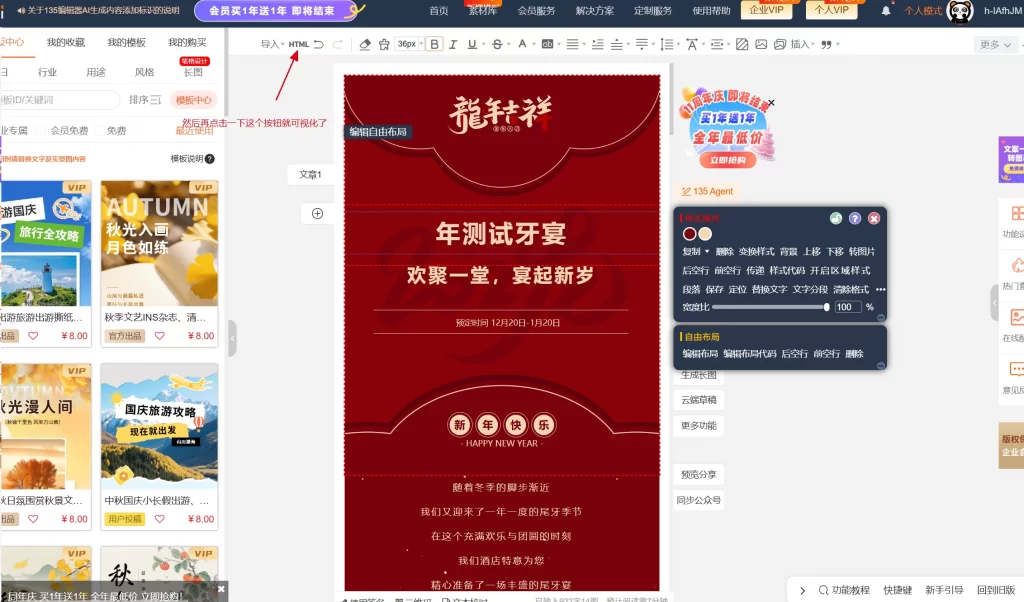
Task: Click the help question mark on the style panel
Action: click(856, 219)
